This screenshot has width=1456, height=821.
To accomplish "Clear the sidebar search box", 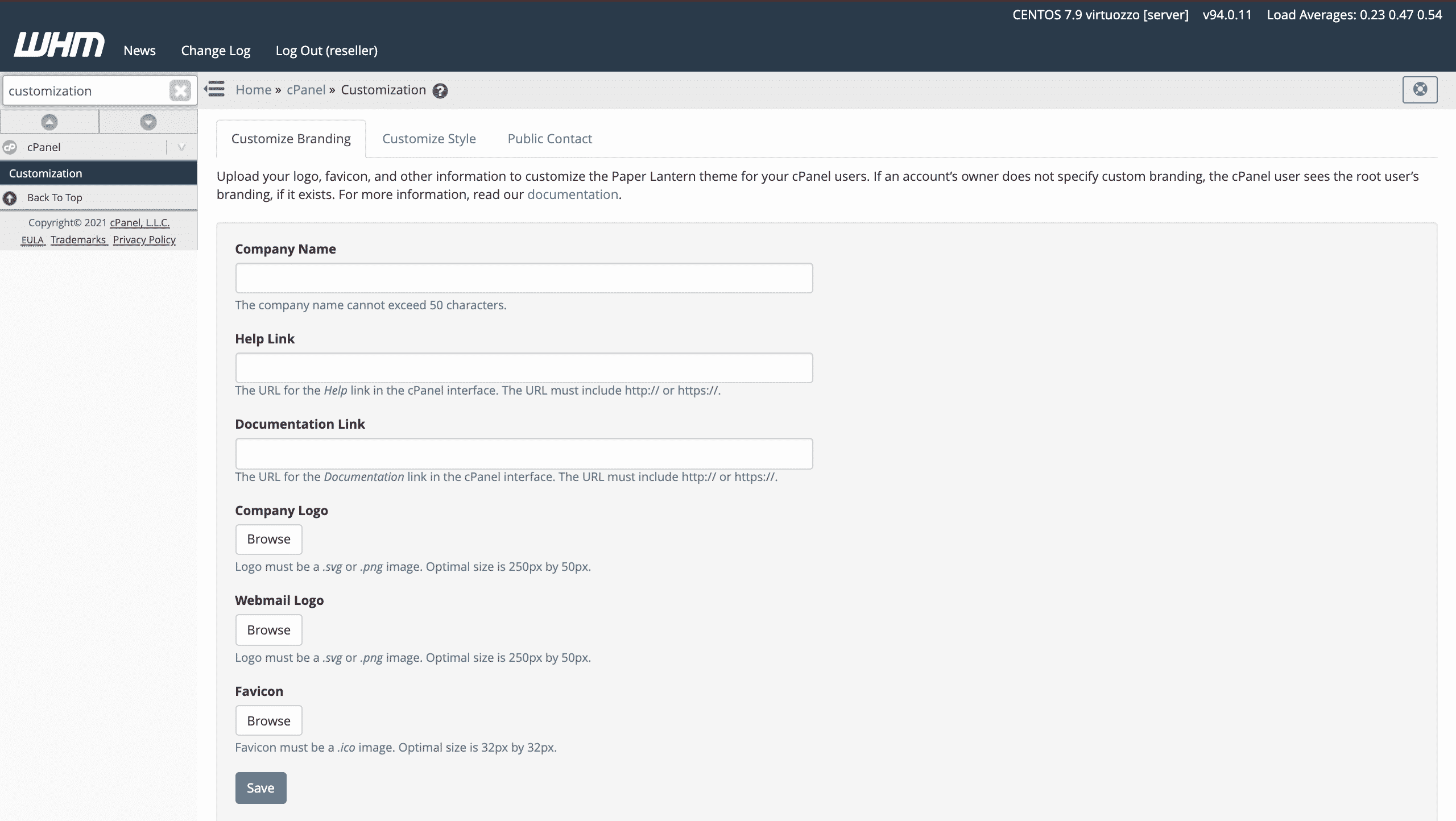I will [x=180, y=90].
